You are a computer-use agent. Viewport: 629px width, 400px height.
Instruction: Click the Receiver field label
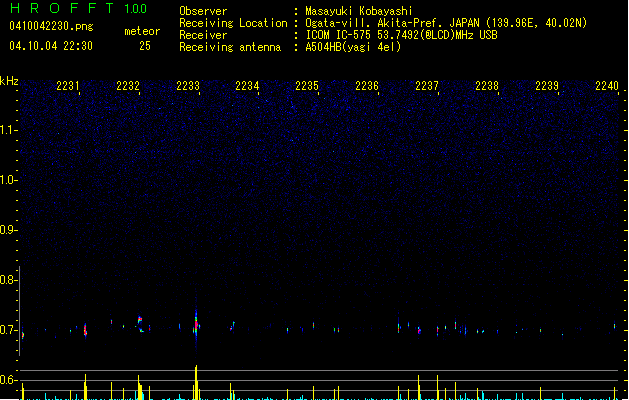[x=203, y=35]
